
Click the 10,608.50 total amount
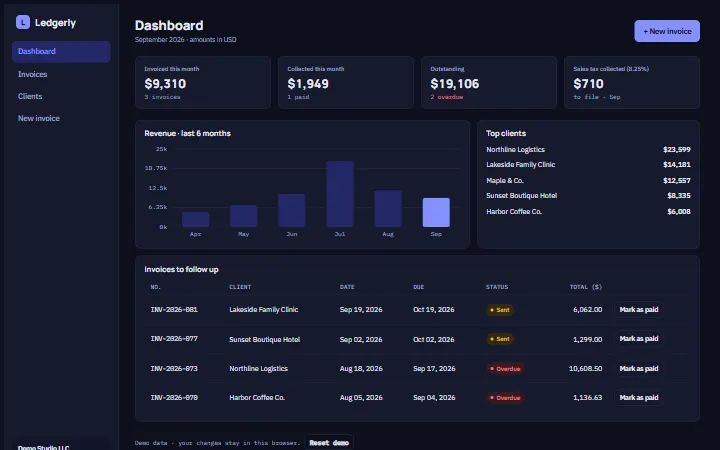(x=585, y=369)
